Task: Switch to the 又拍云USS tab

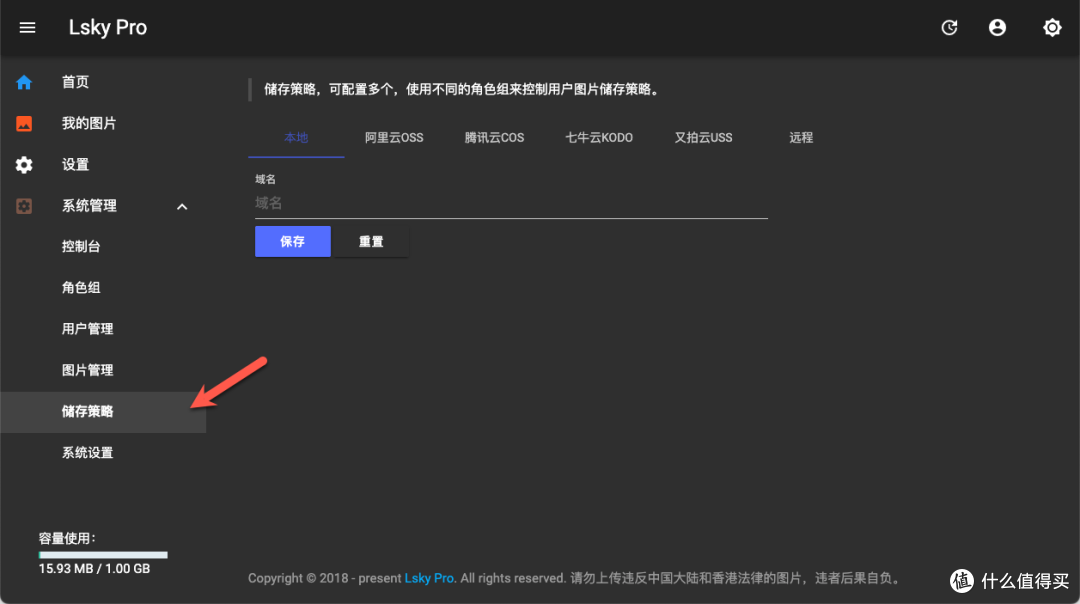Action: (x=703, y=138)
